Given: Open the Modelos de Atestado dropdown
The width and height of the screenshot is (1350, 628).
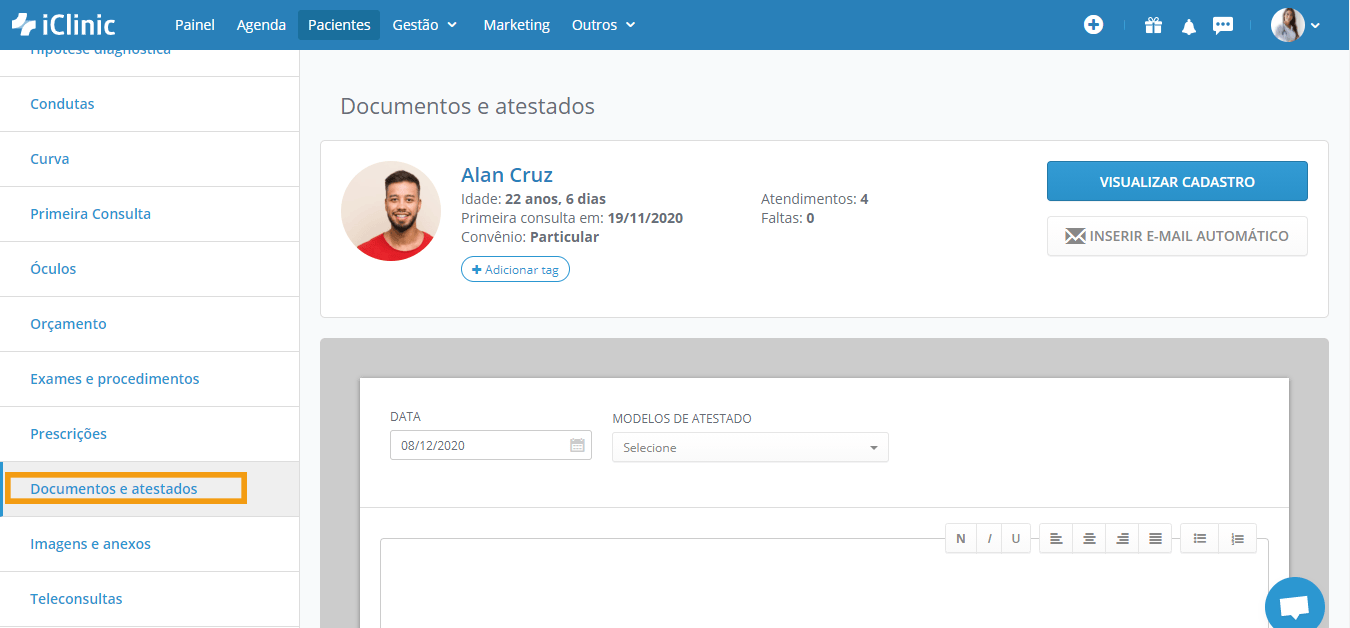Looking at the screenshot, I should click(x=750, y=448).
